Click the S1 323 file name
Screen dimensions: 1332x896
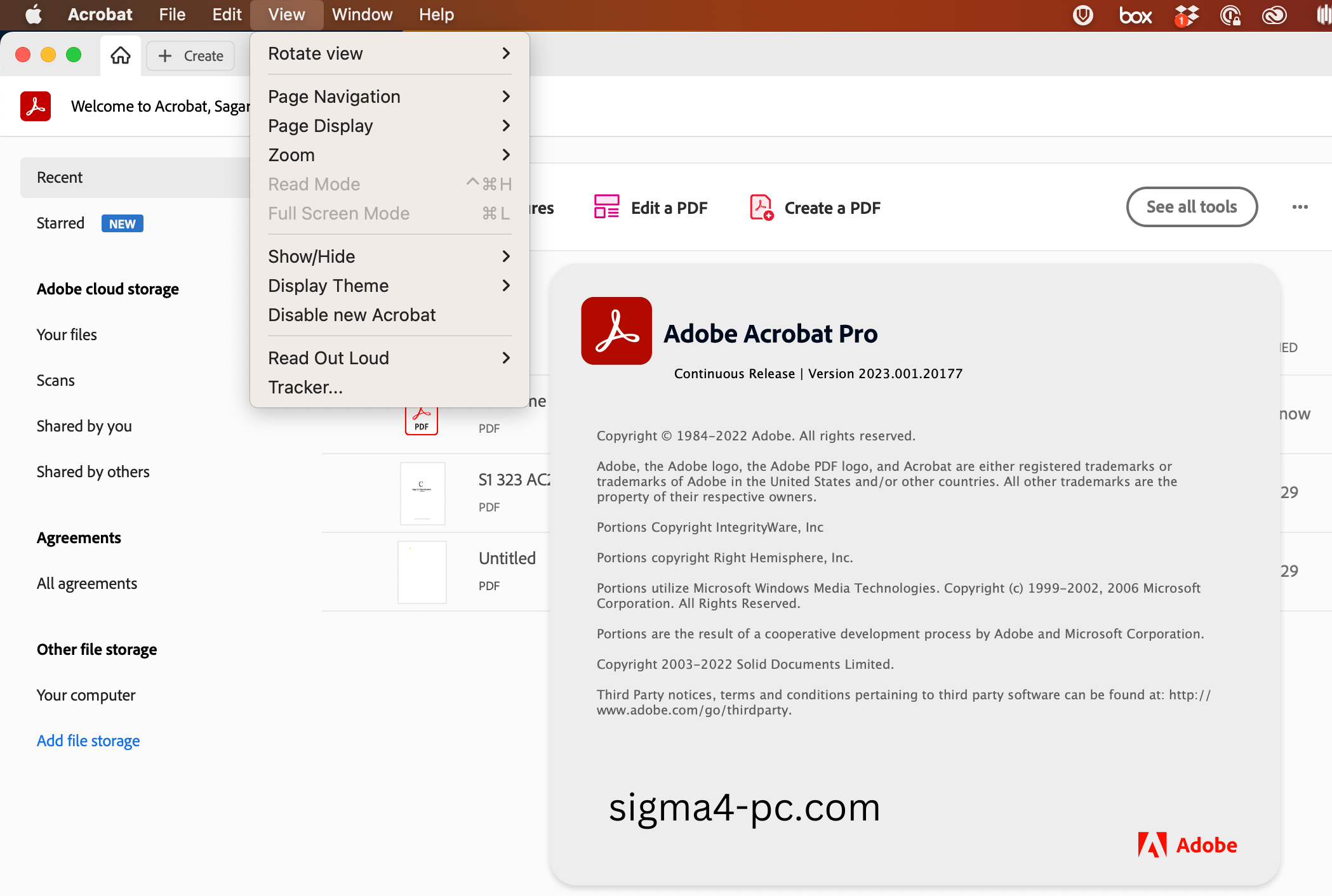pyautogui.click(x=514, y=480)
